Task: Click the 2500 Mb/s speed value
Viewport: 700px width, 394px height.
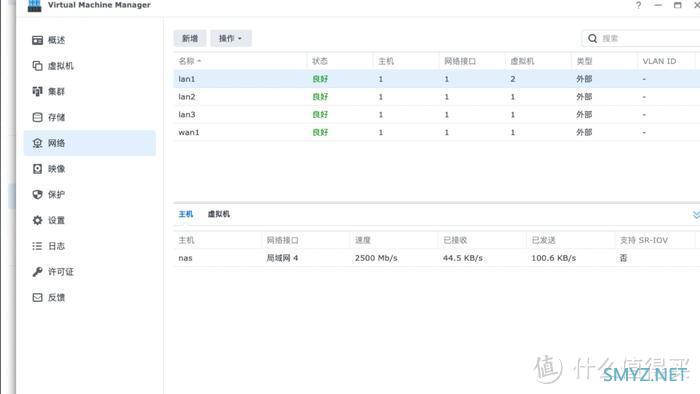Action: pos(376,258)
